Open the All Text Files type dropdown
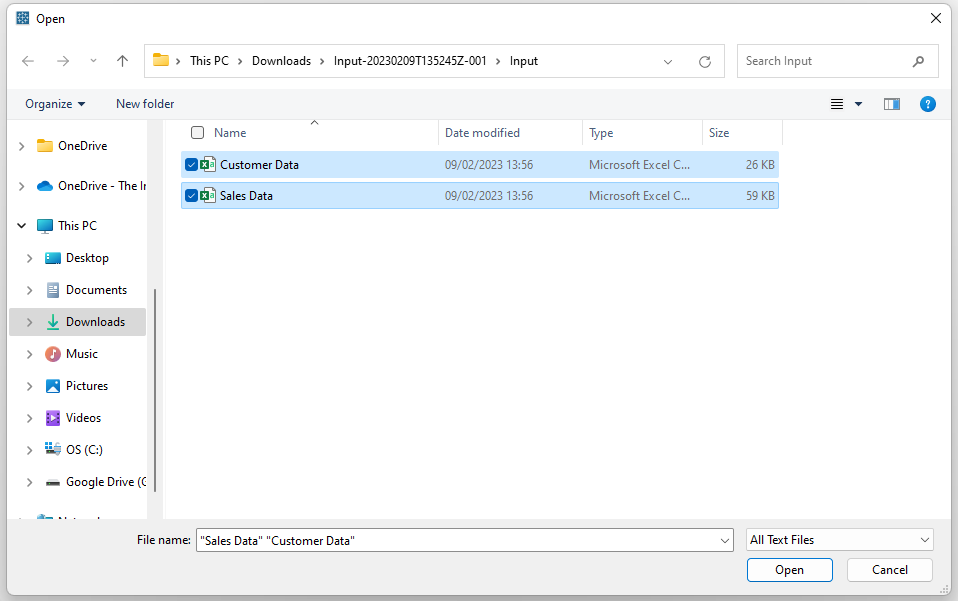 pos(839,540)
